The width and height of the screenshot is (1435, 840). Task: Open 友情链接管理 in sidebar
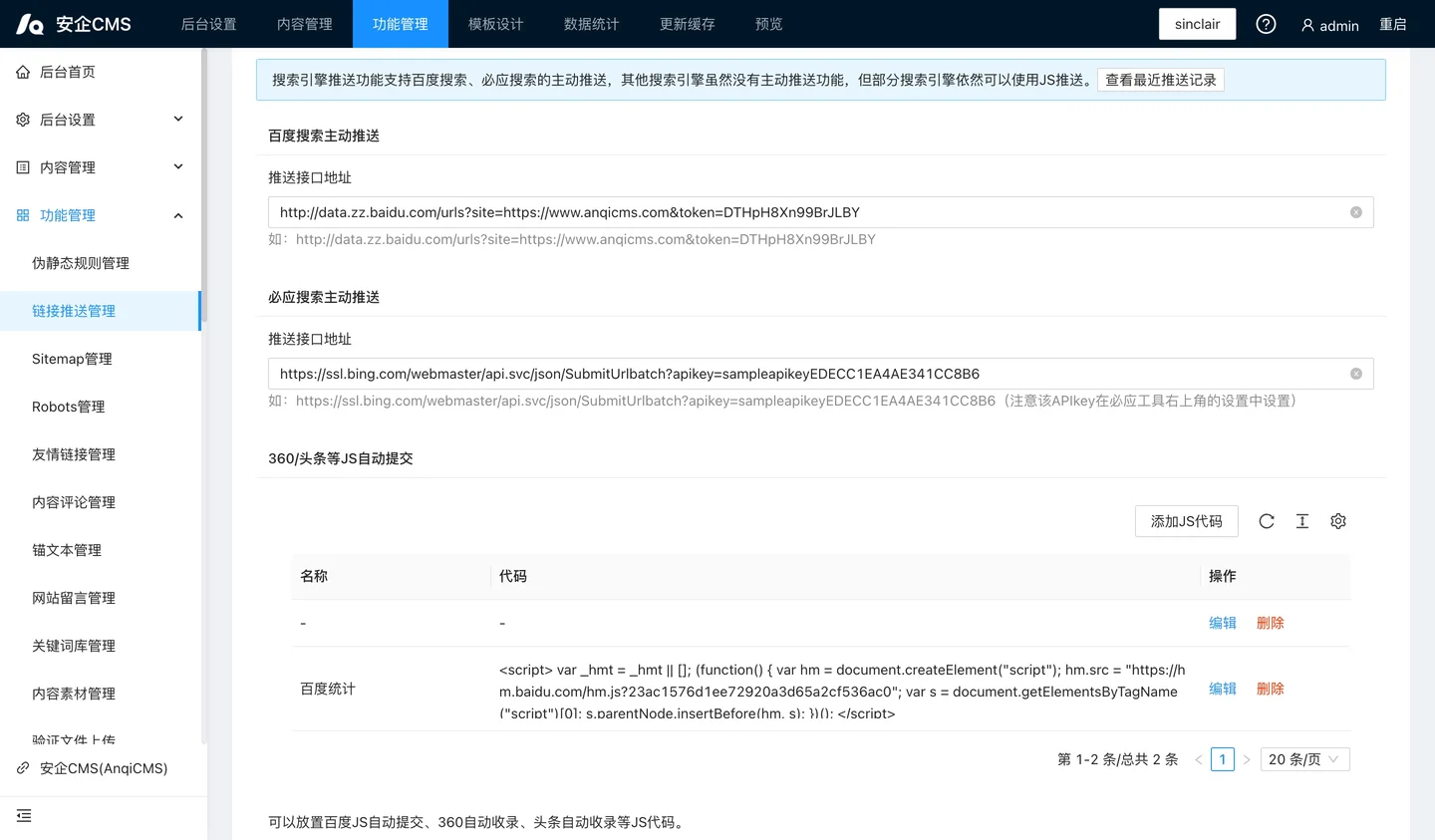pyautogui.click(x=100, y=454)
